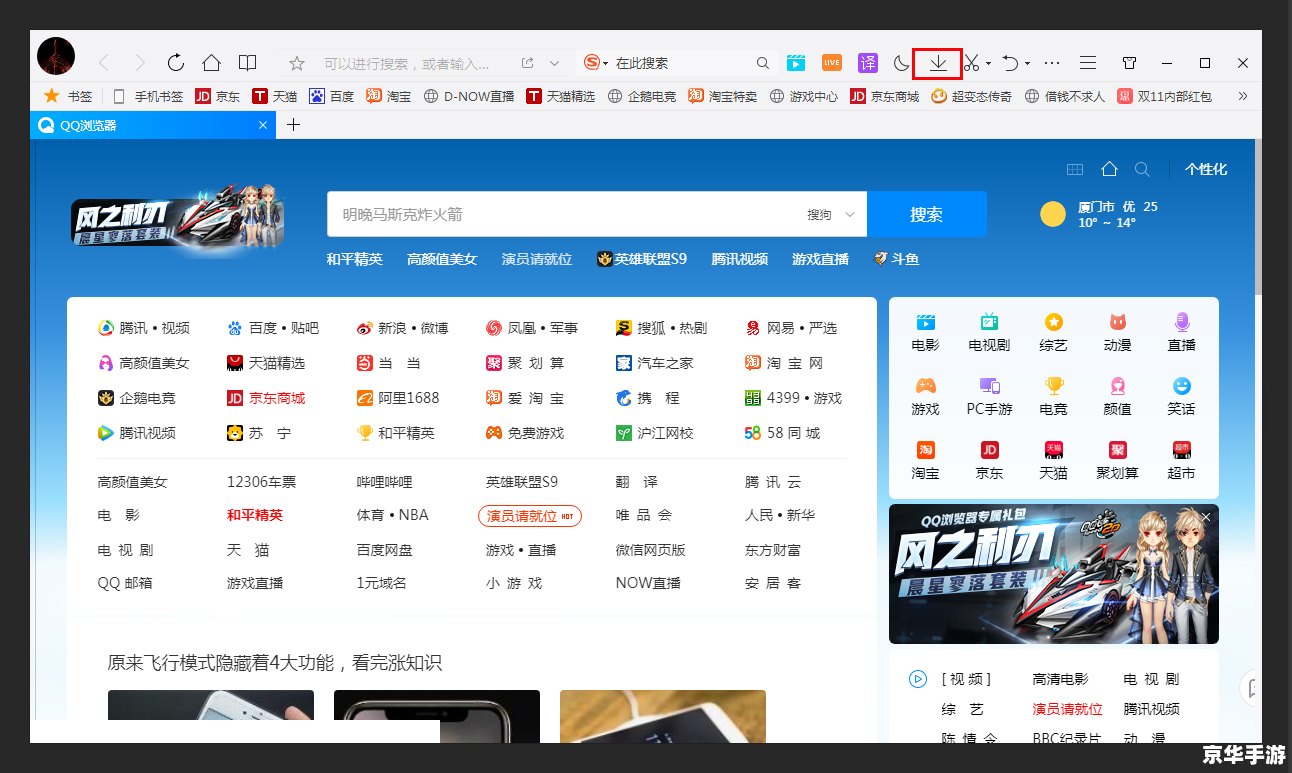This screenshot has height=773, width=1292.
Task: Open 双11内部红包 bookmark
Action: (1165, 96)
